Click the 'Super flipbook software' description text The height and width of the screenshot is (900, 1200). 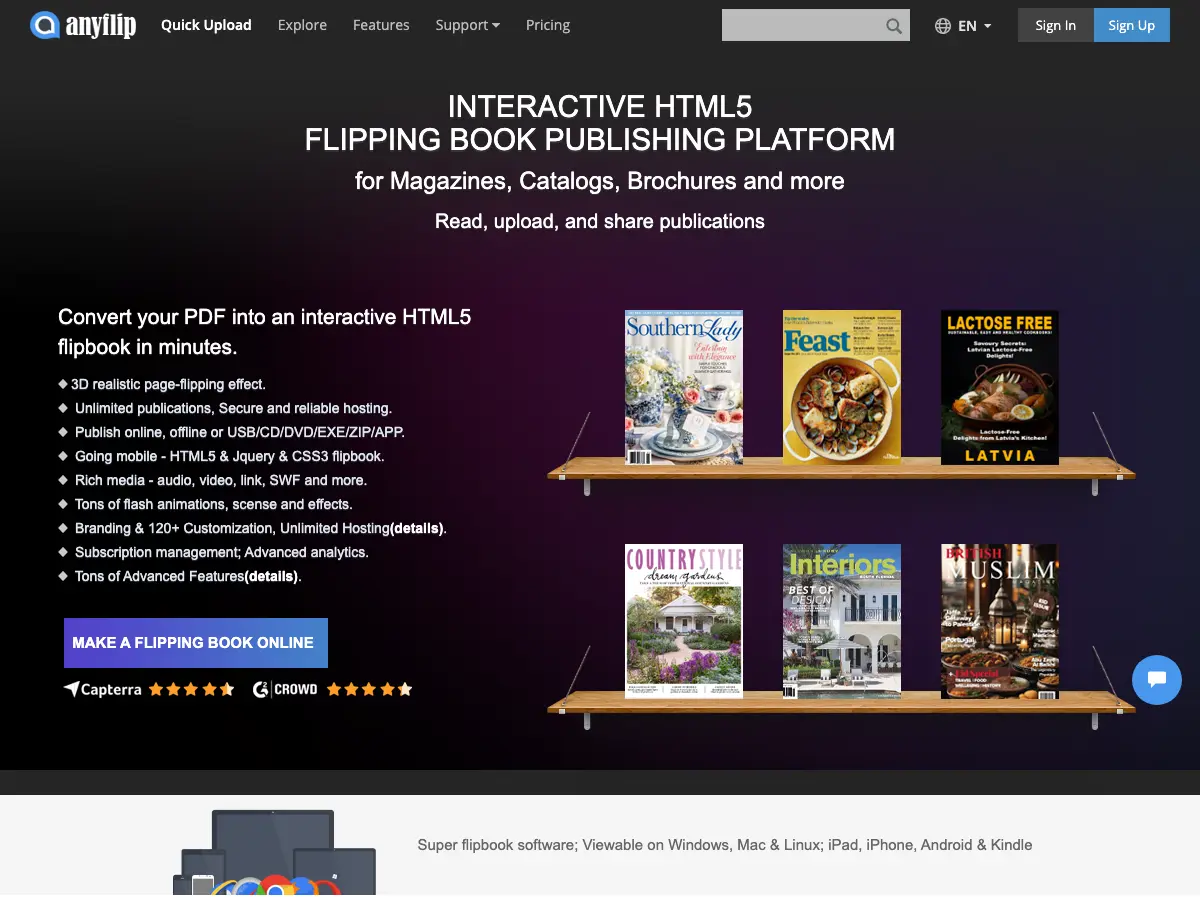[x=725, y=845]
